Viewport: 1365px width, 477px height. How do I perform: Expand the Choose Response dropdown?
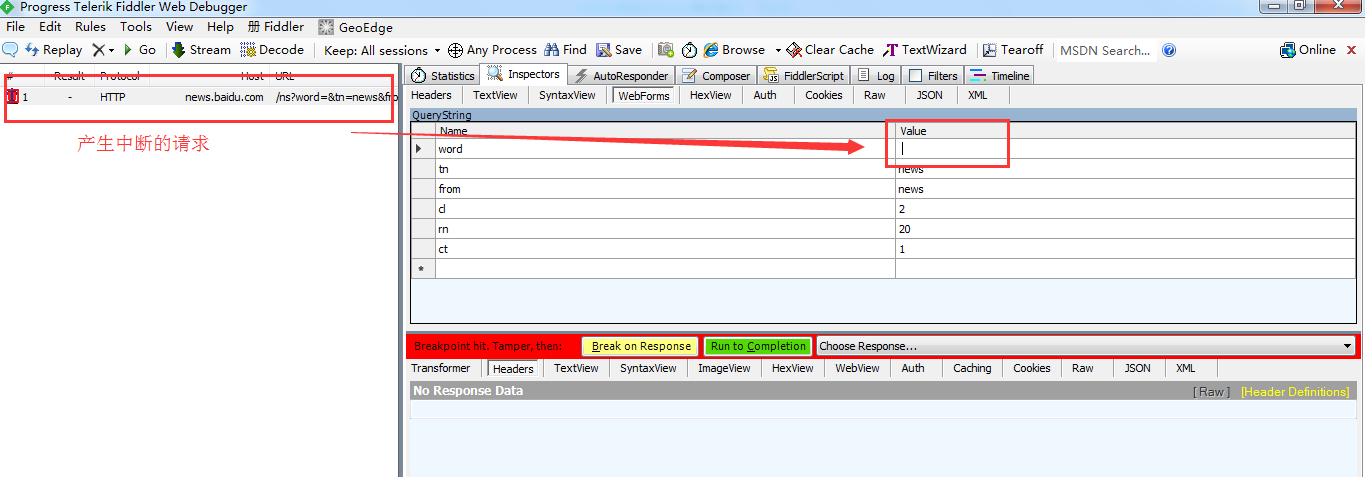1085,346
